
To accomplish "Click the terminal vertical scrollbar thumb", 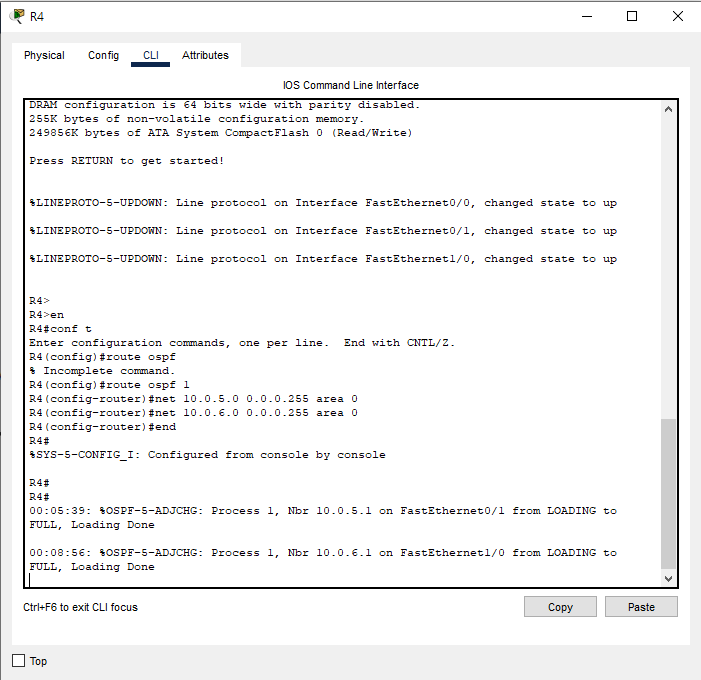I will tap(668, 494).
